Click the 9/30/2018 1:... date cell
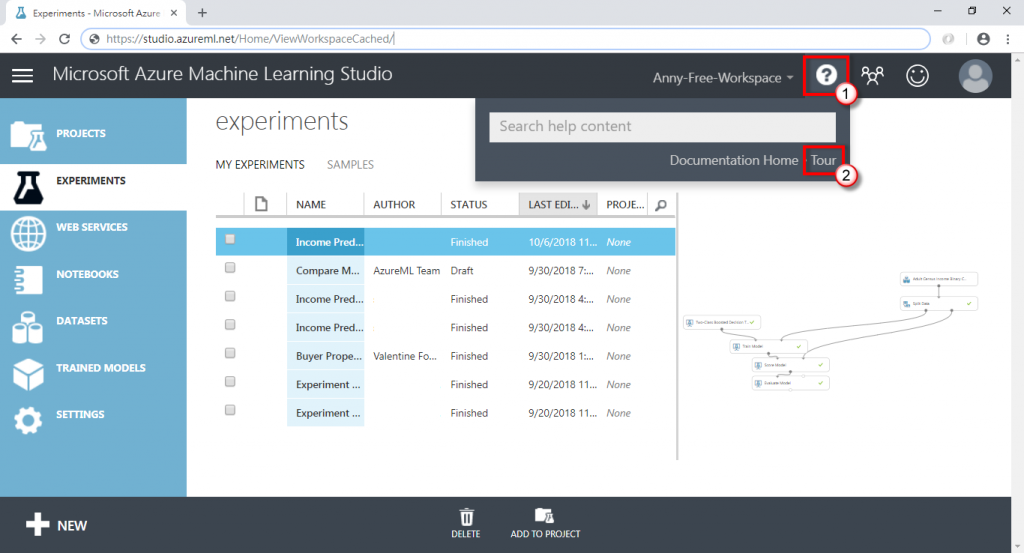The height and width of the screenshot is (553, 1024). [561, 356]
